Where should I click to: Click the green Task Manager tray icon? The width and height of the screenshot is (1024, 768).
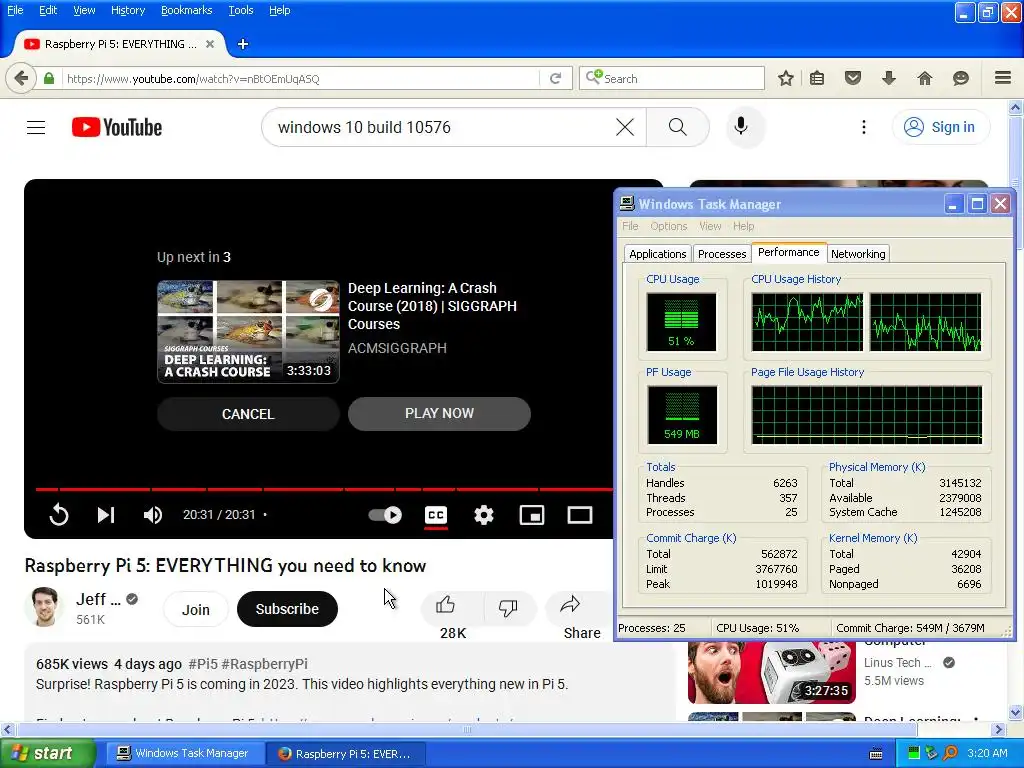pos(914,753)
